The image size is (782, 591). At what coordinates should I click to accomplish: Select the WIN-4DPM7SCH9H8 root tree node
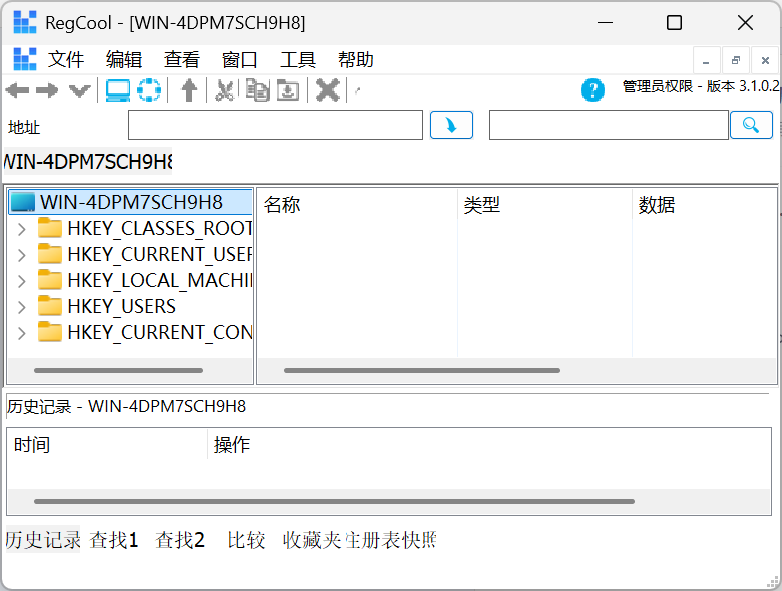coord(131,202)
